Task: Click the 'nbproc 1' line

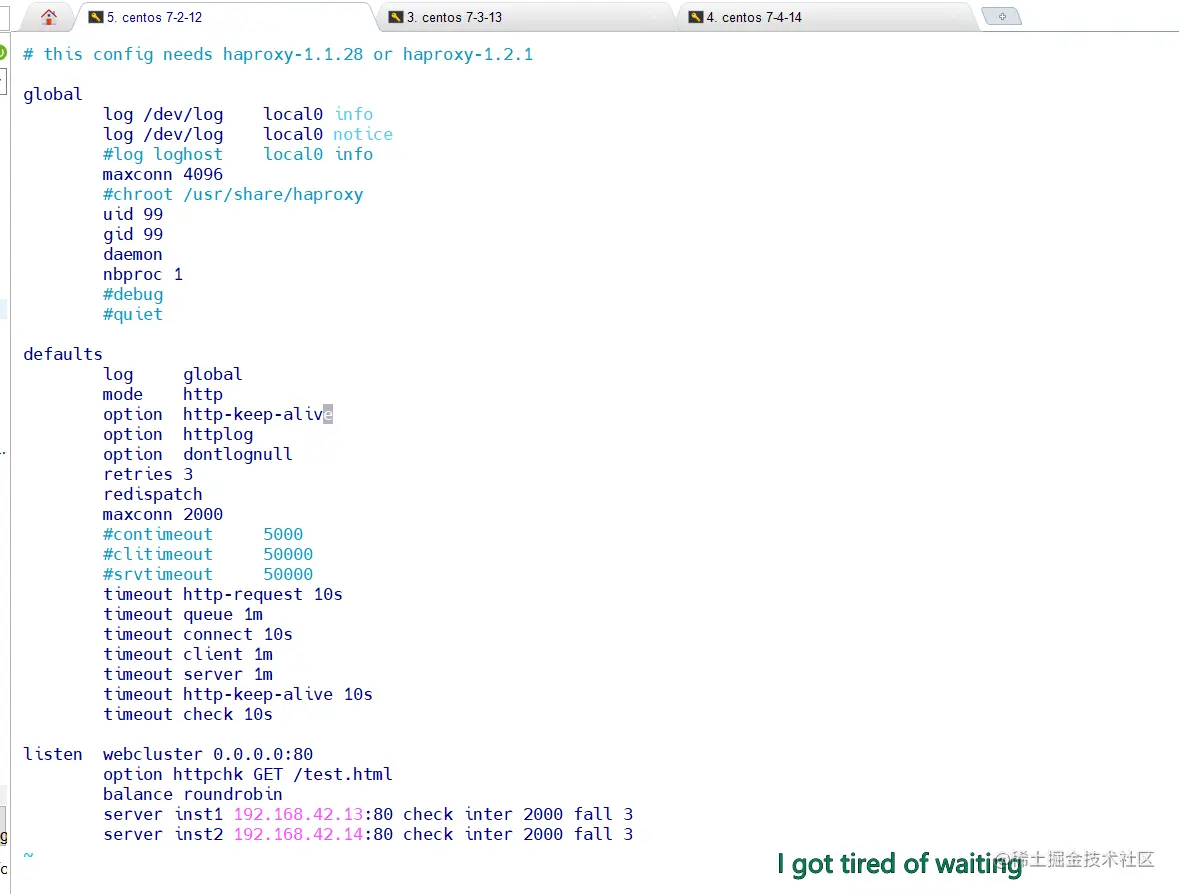Action: click(143, 274)
